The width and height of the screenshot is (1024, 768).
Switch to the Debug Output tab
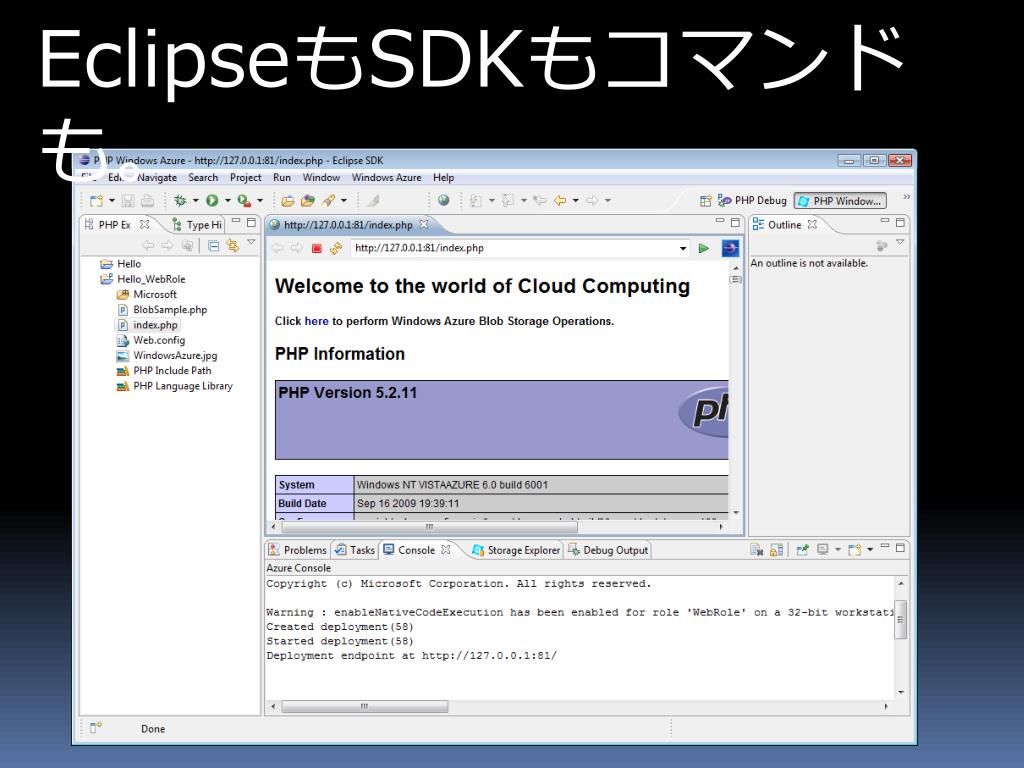click(x=608, y=550)
